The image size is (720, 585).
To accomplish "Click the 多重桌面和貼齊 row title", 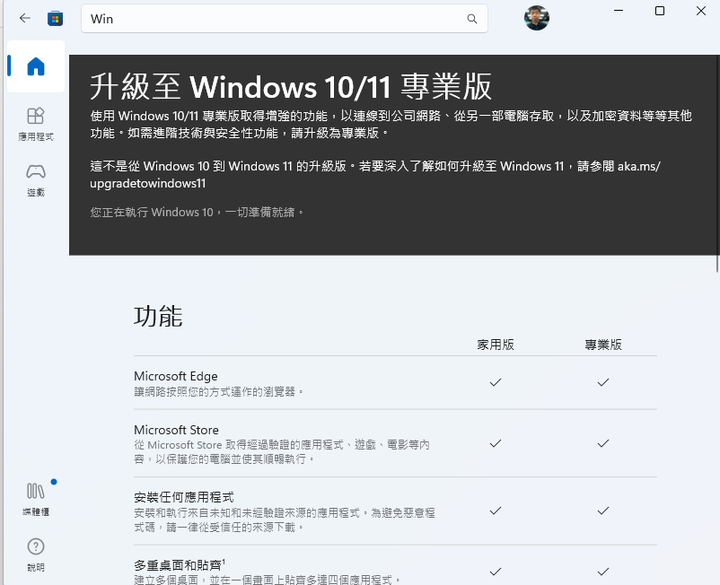I will coord(180,565).
